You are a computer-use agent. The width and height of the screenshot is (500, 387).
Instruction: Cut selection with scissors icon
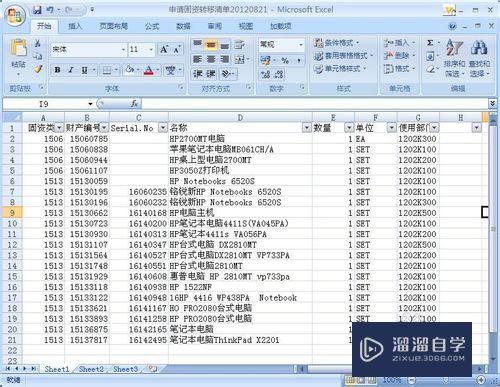(38, 43)
